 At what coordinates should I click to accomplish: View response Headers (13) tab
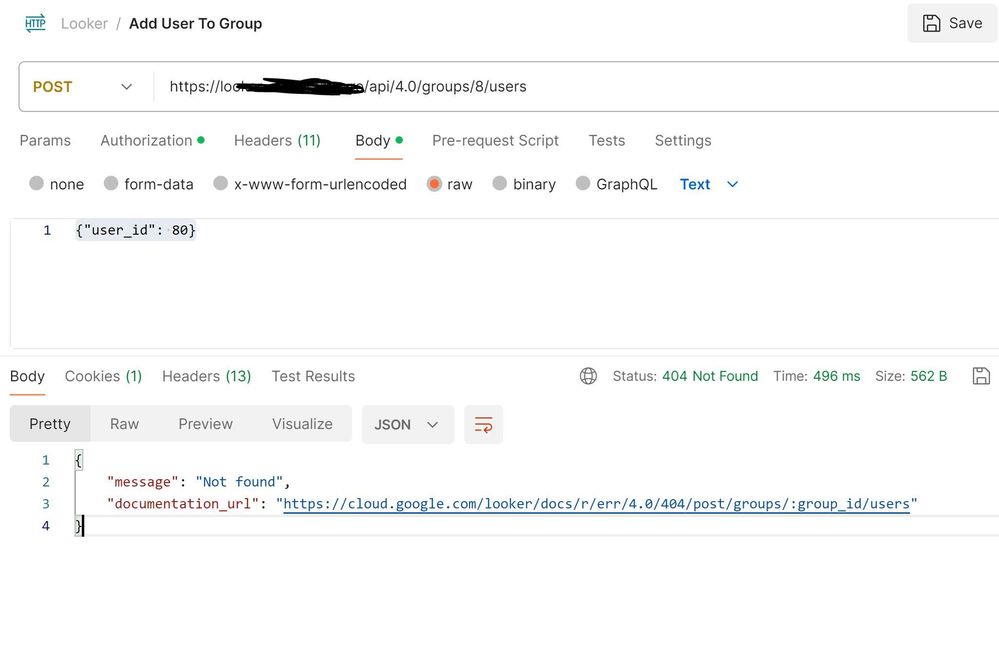click(x=206, y=376)
